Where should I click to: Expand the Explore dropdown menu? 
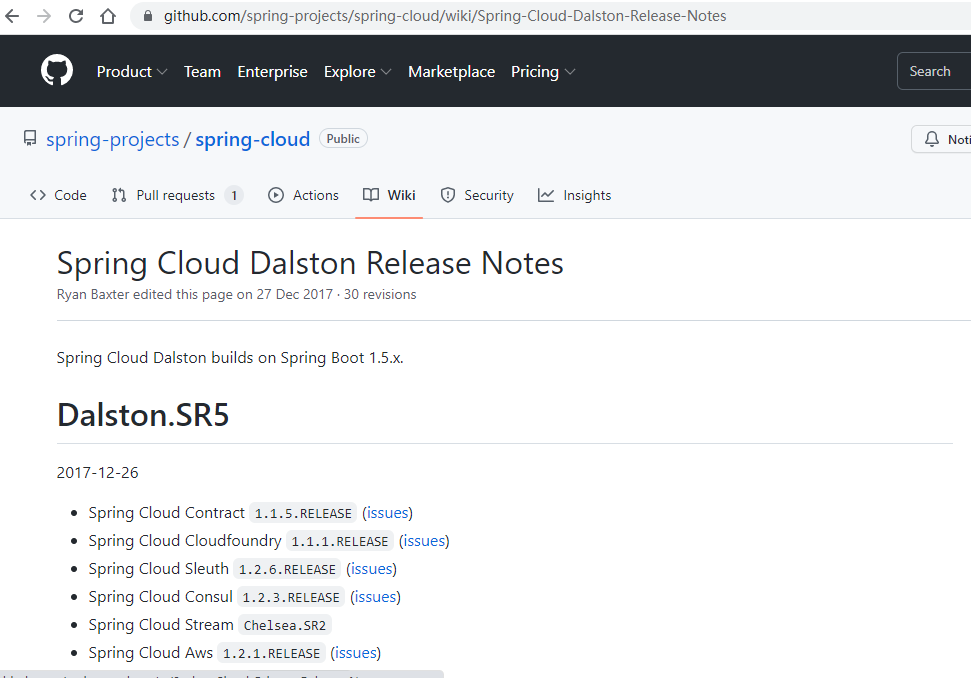pos(357,72)
